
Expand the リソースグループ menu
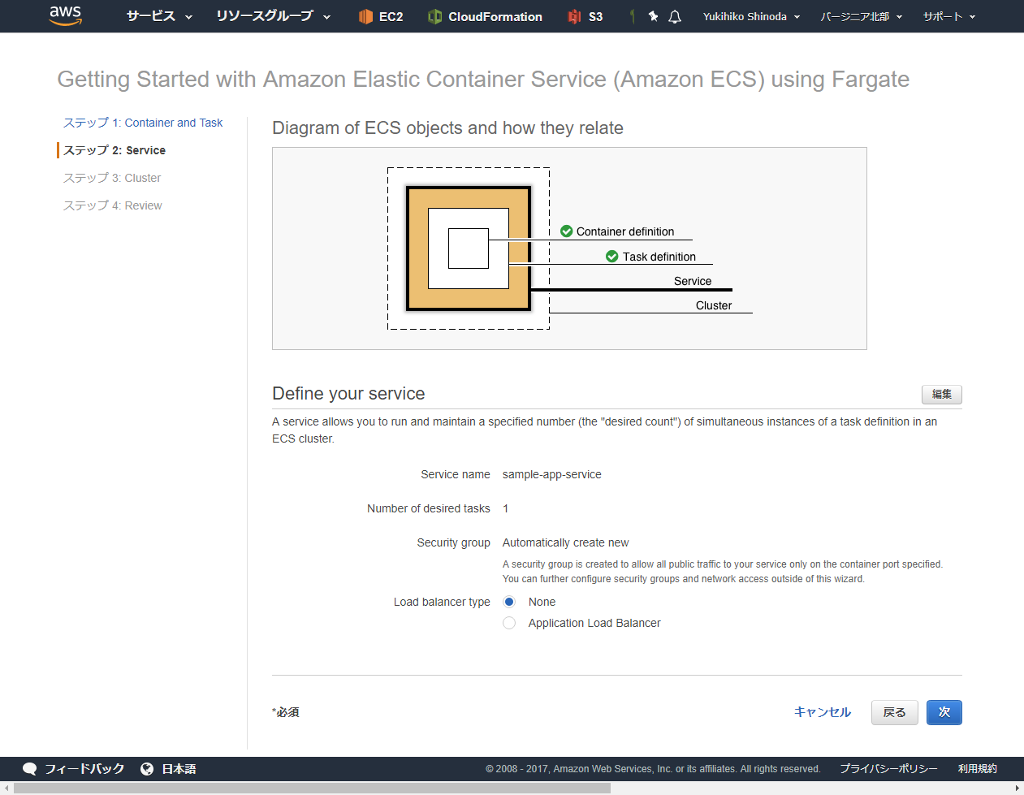tap(273, 16)
